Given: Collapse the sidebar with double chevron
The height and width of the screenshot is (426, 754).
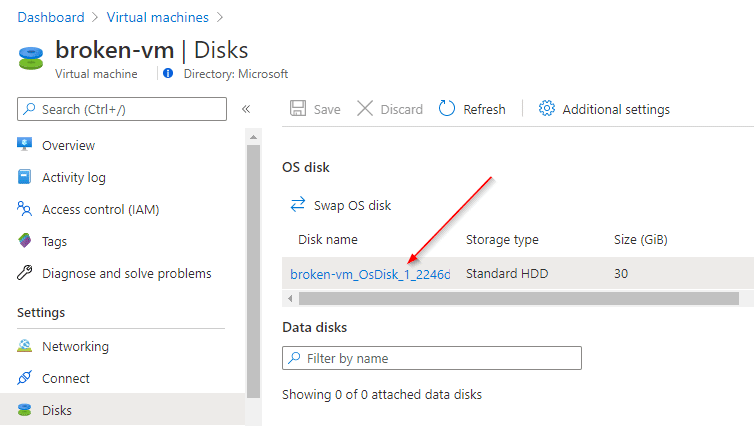Looking at the screenshot, I should (246, 109).
